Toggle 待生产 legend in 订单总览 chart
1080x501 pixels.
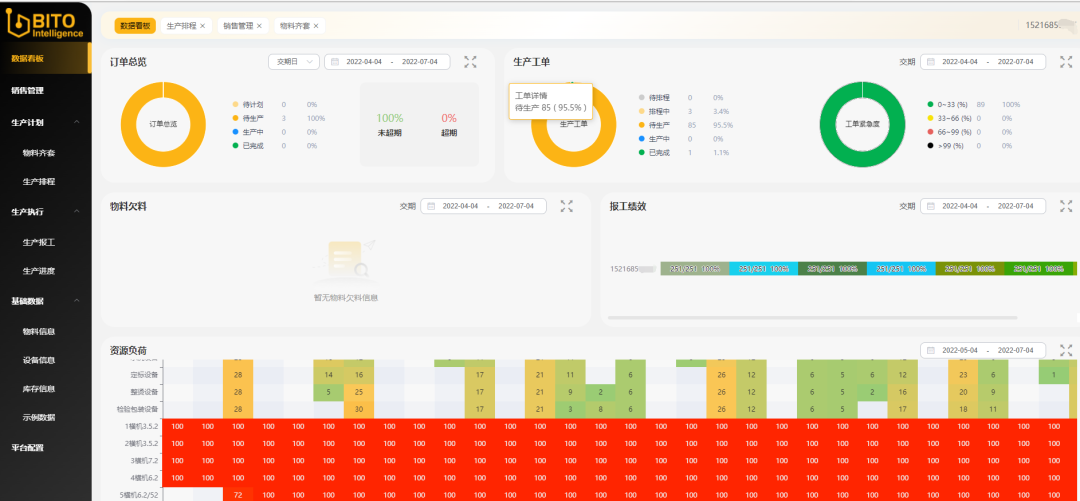coord(249,119)
